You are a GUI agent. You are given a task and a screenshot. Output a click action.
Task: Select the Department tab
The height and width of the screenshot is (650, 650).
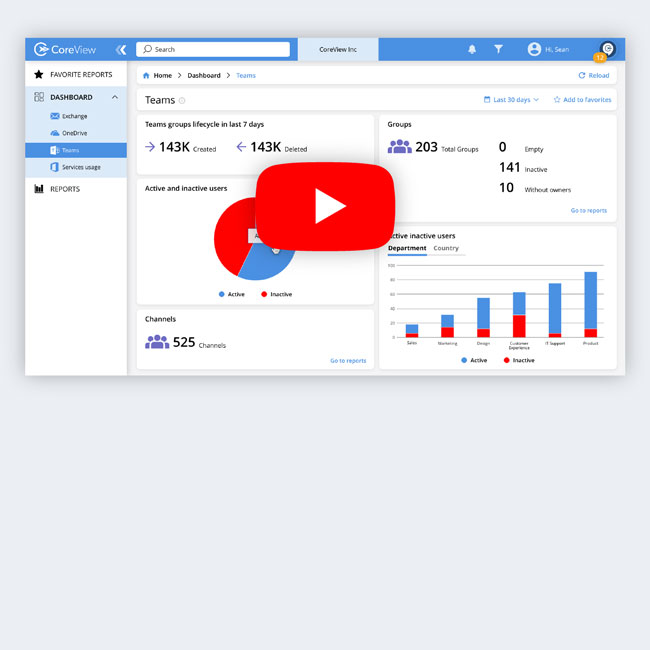407,248
